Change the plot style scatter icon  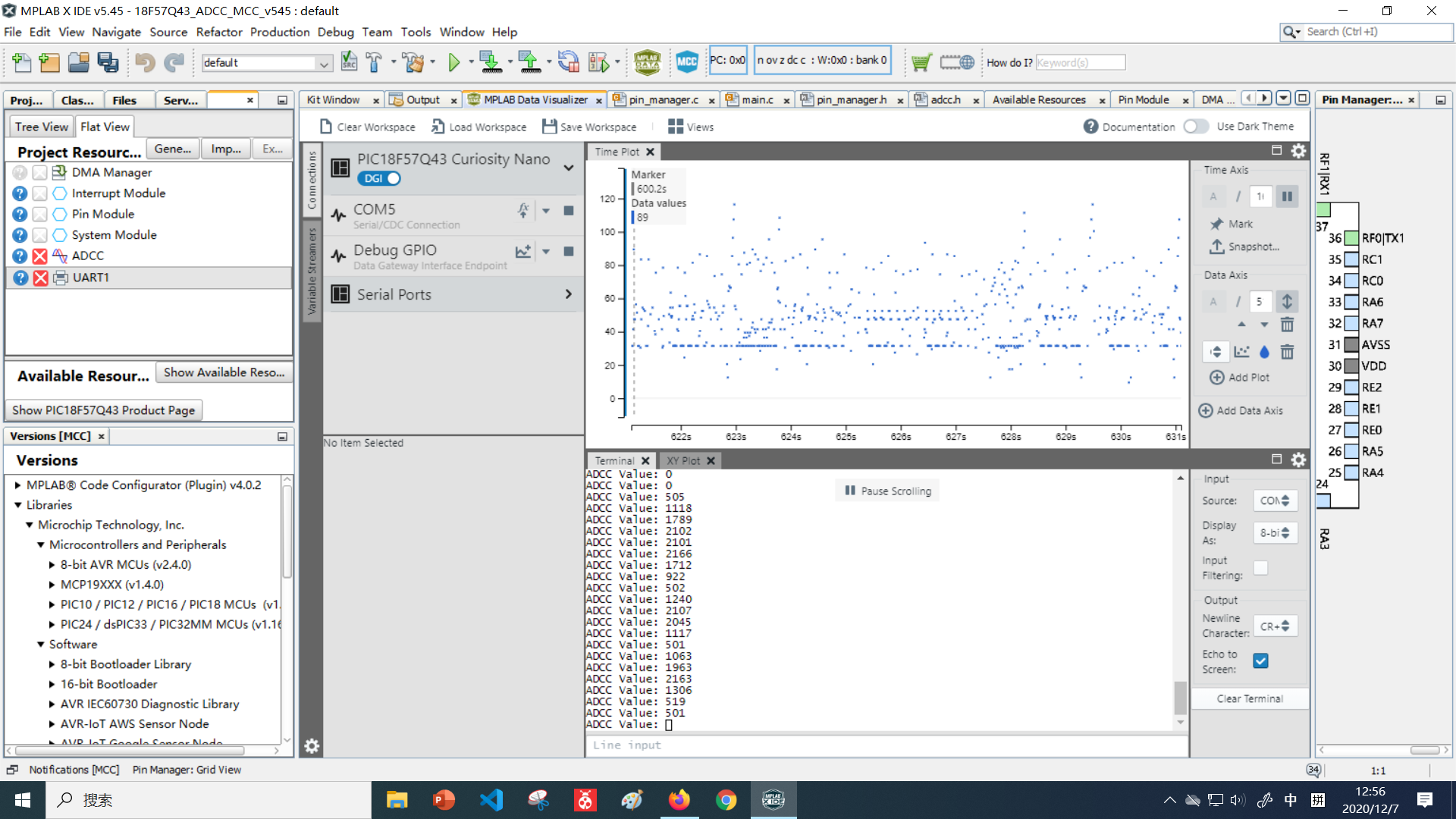click(x=1241, y=352)
